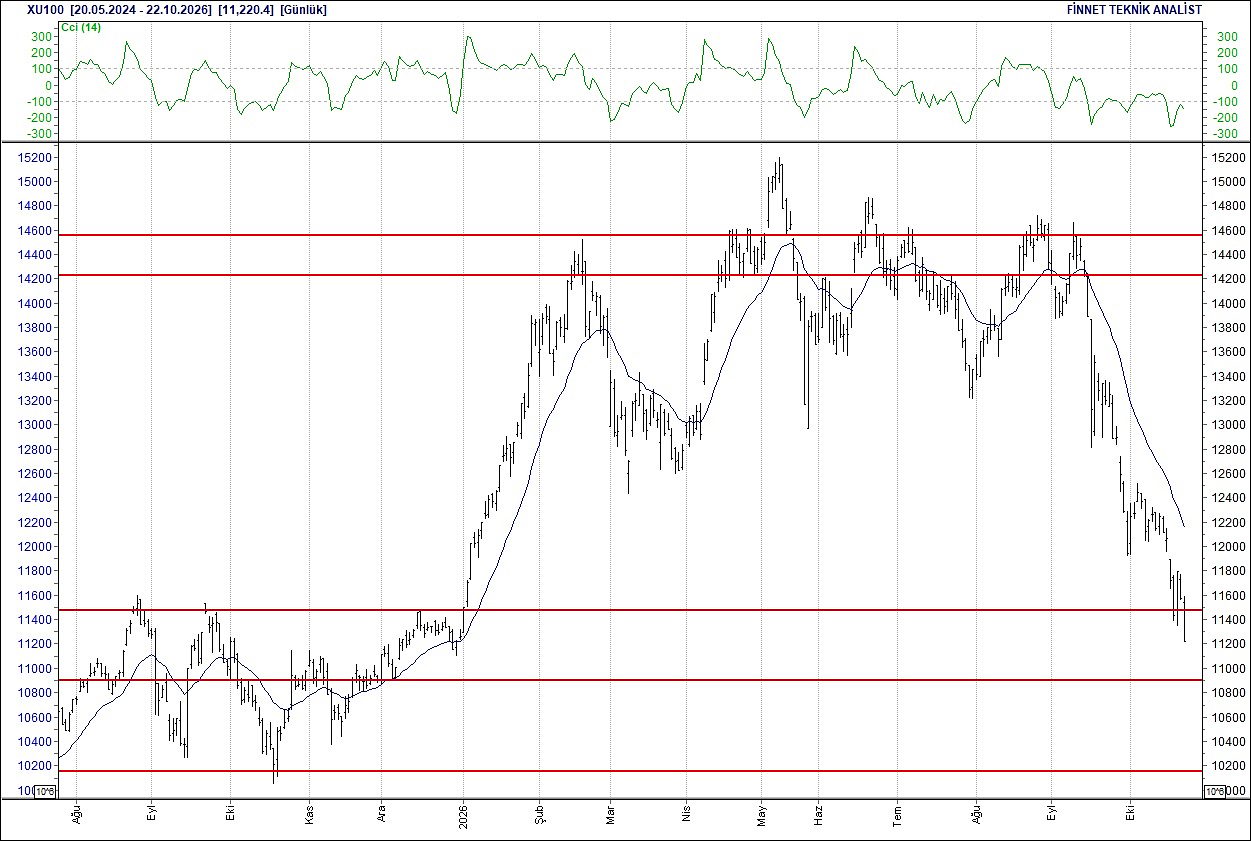The height and width of the screenshot is (841, 1251).
Task: Click the Şub month label
Action: pyautogui.click(x=538, y=815)
